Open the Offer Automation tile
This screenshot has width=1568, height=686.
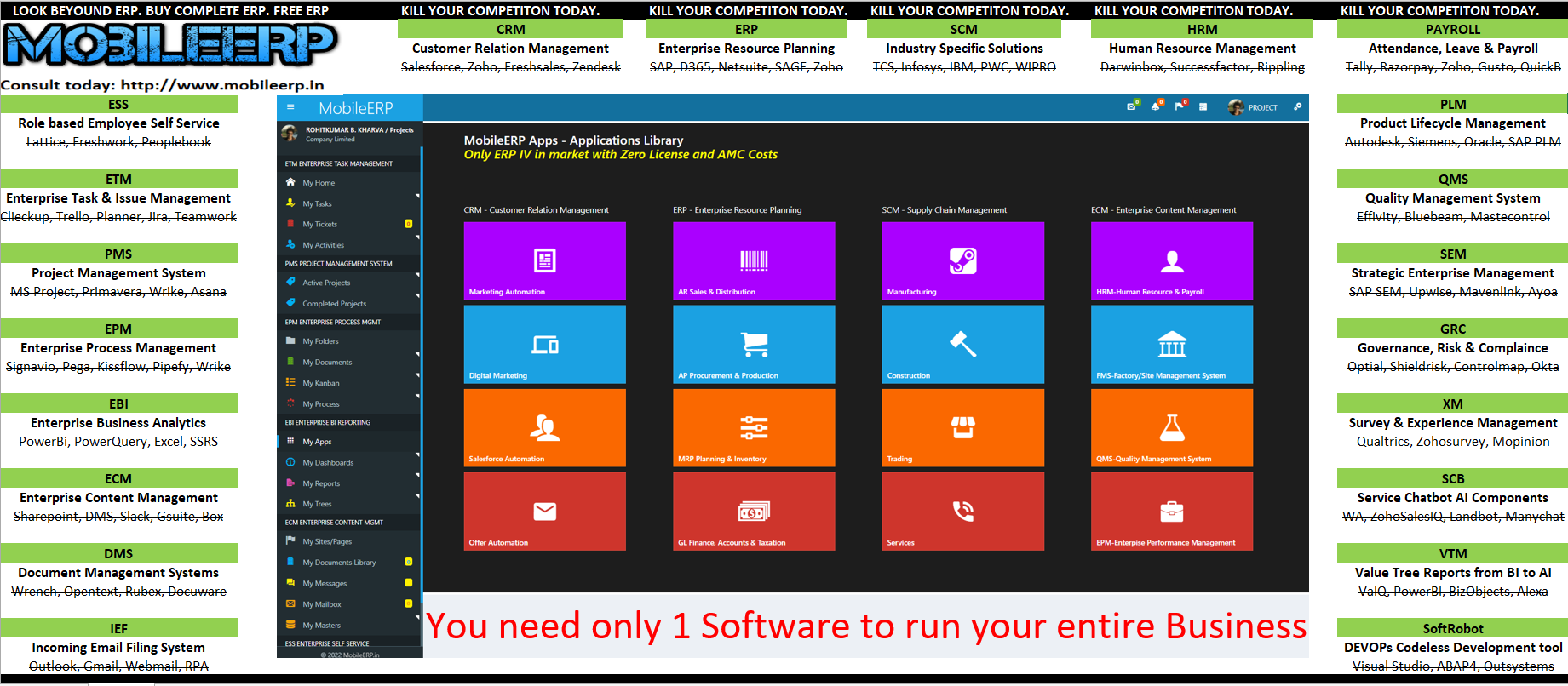coord(545,511)
